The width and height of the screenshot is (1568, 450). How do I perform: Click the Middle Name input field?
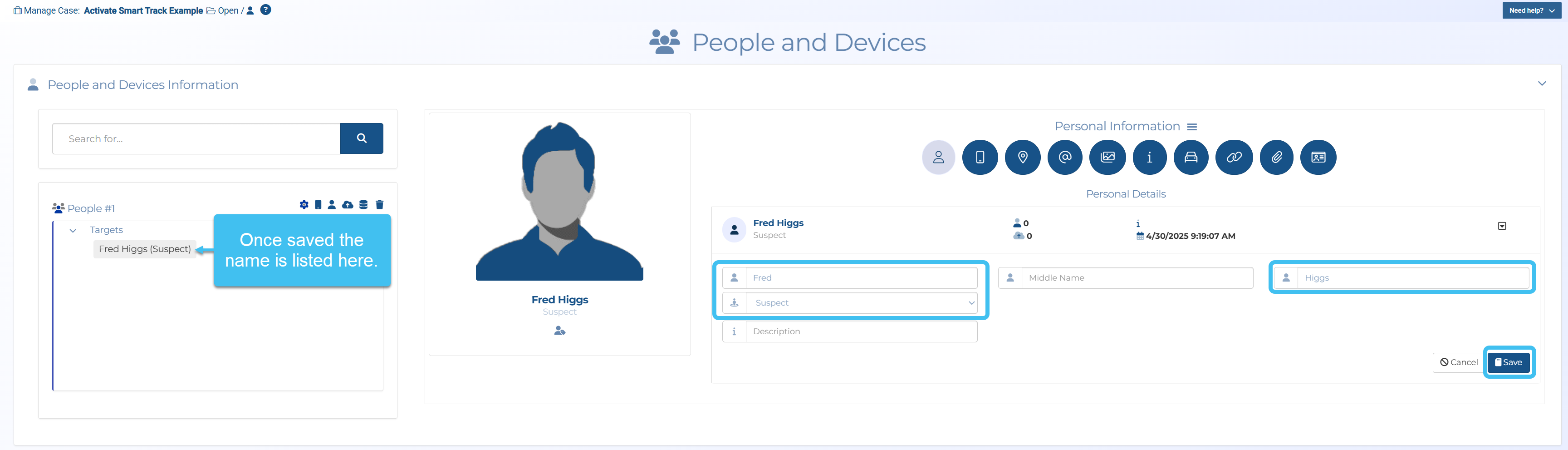pos(1136,277)
